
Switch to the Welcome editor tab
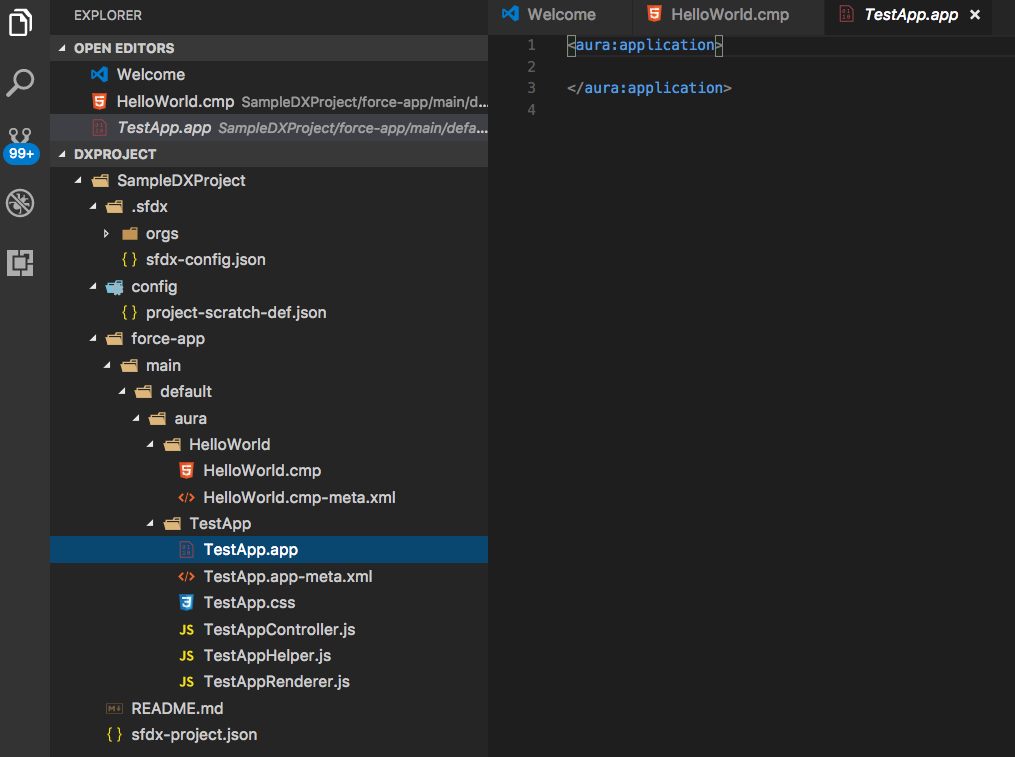coord(560,15)
